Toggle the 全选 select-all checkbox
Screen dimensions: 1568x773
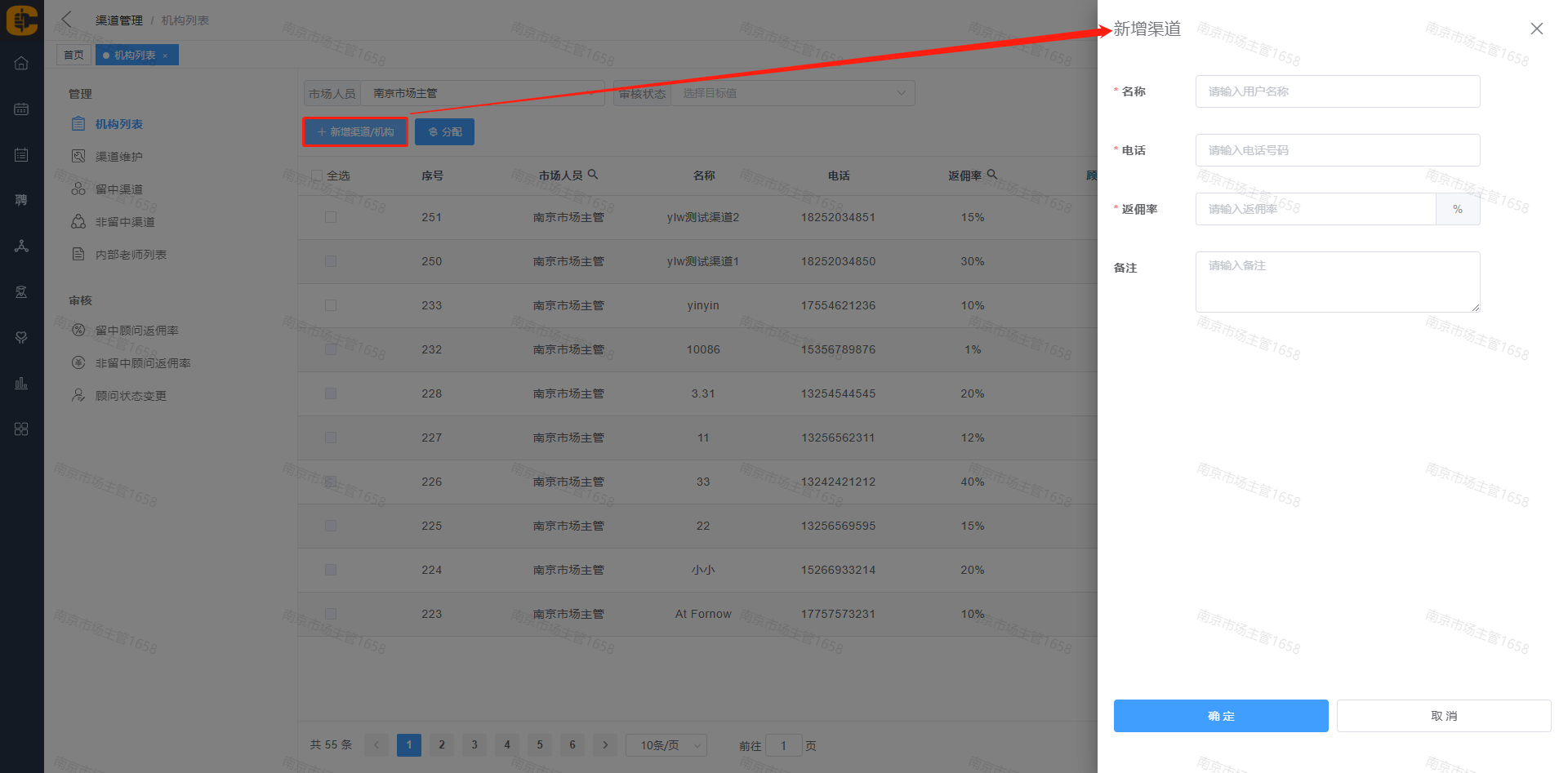317,175
